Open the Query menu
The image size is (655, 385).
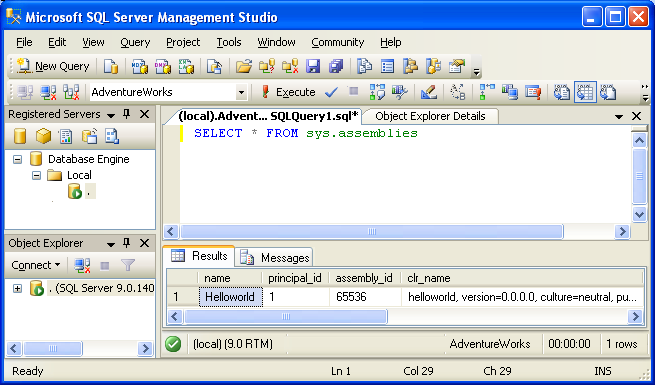point(135,42)
